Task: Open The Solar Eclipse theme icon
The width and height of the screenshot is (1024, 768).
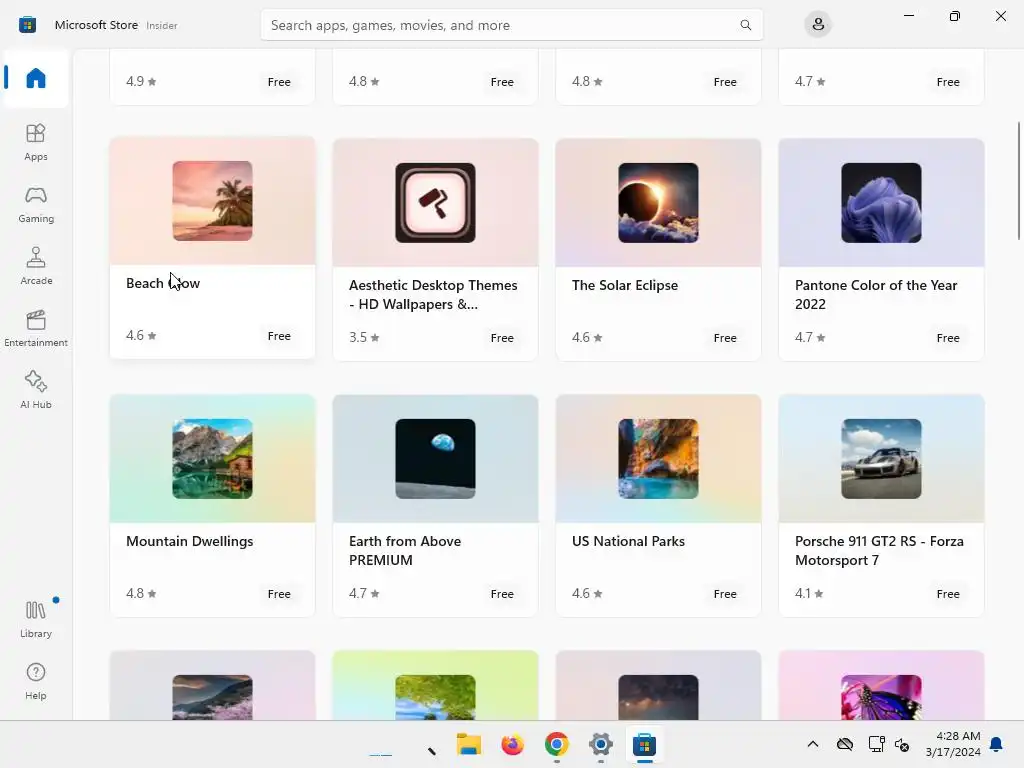Action: pyautogui.click(x=658, y=202)
